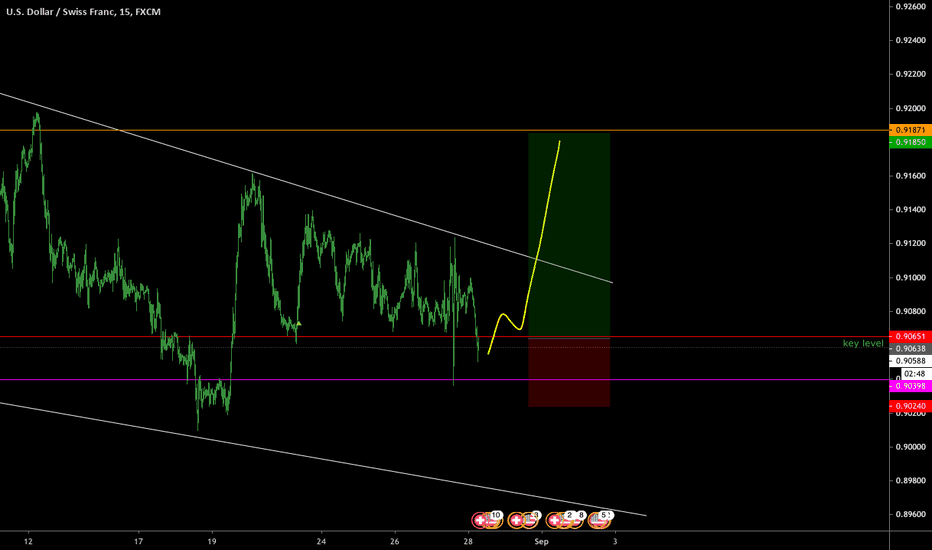Click the 0.90800 price scale value
The height and width of the screenshot is (550, 932).
pos(911,311)
